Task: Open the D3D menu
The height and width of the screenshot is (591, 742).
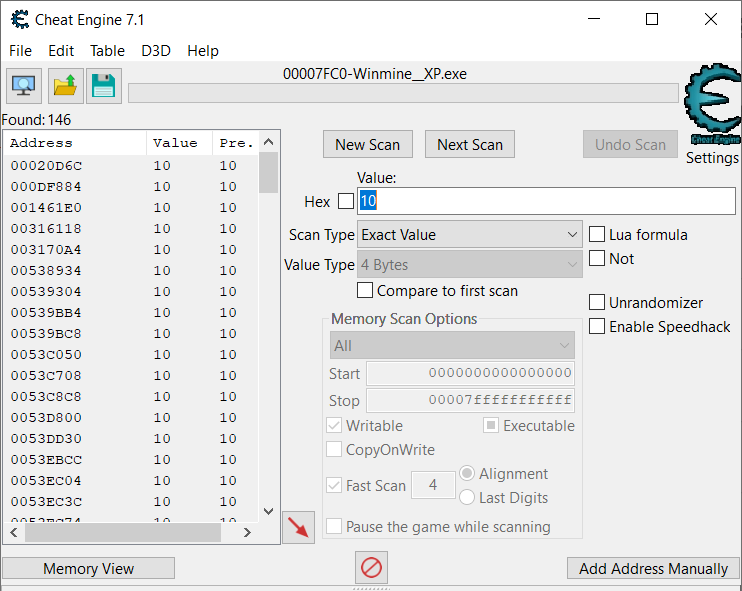Action: pos(156,51)
